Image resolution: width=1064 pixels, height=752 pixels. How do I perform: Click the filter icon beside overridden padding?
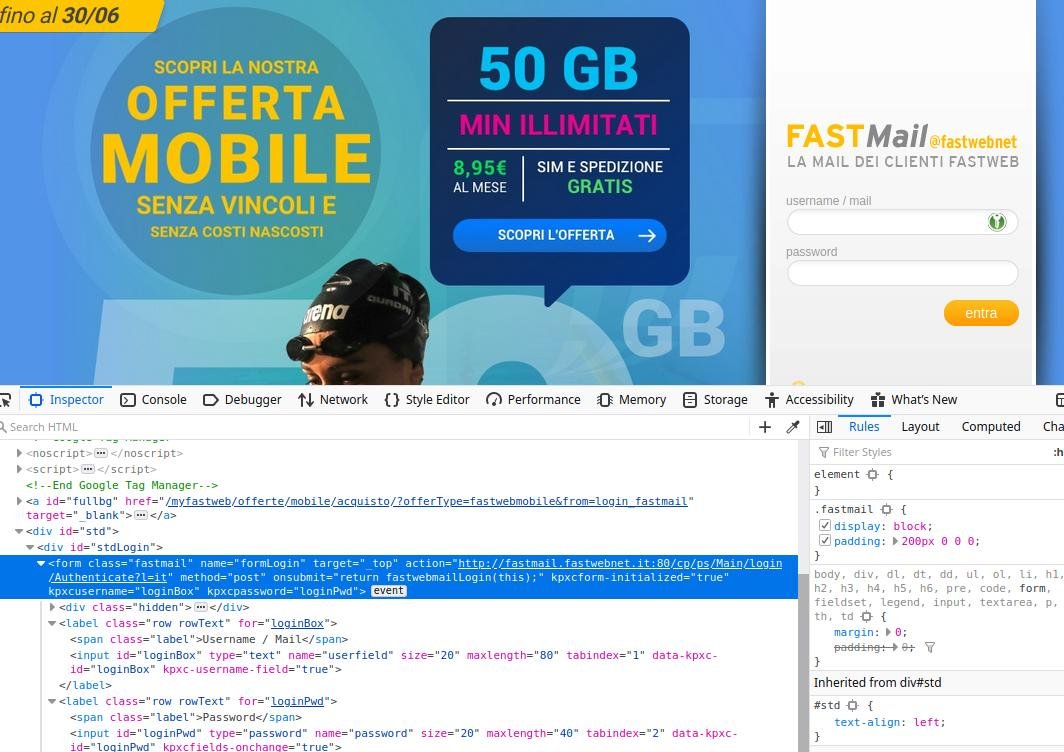[930, 647]
